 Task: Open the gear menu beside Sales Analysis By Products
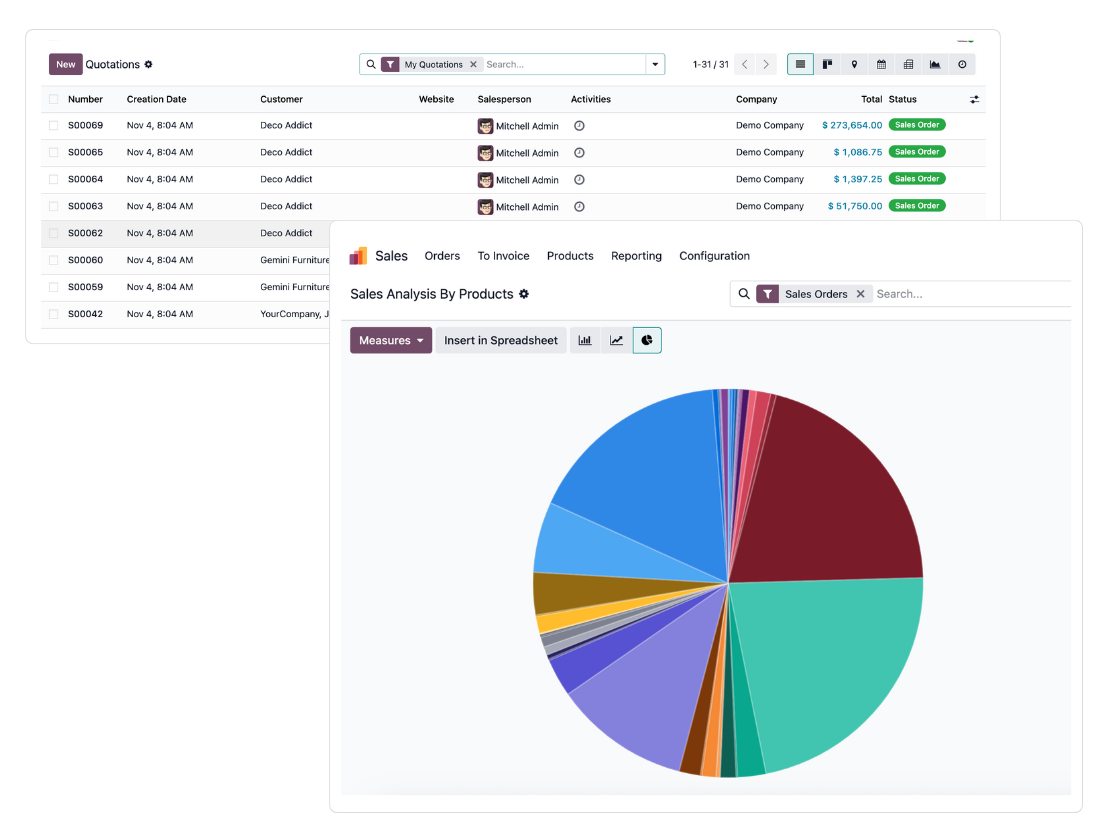pyautogui.click(x=524, y=294)
